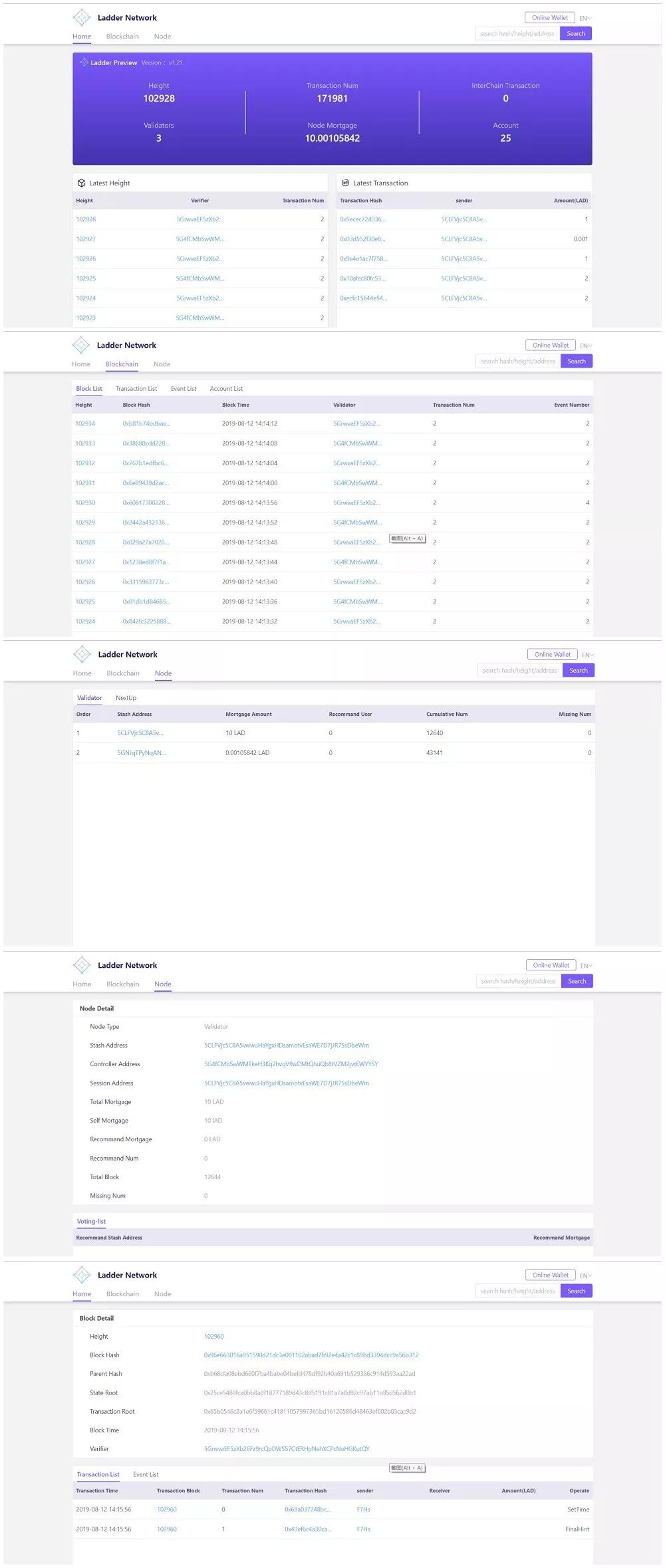The image size is (665, 1568).
Task: Open Height 102960 link in Block Detail
Action: (214, 1336)
